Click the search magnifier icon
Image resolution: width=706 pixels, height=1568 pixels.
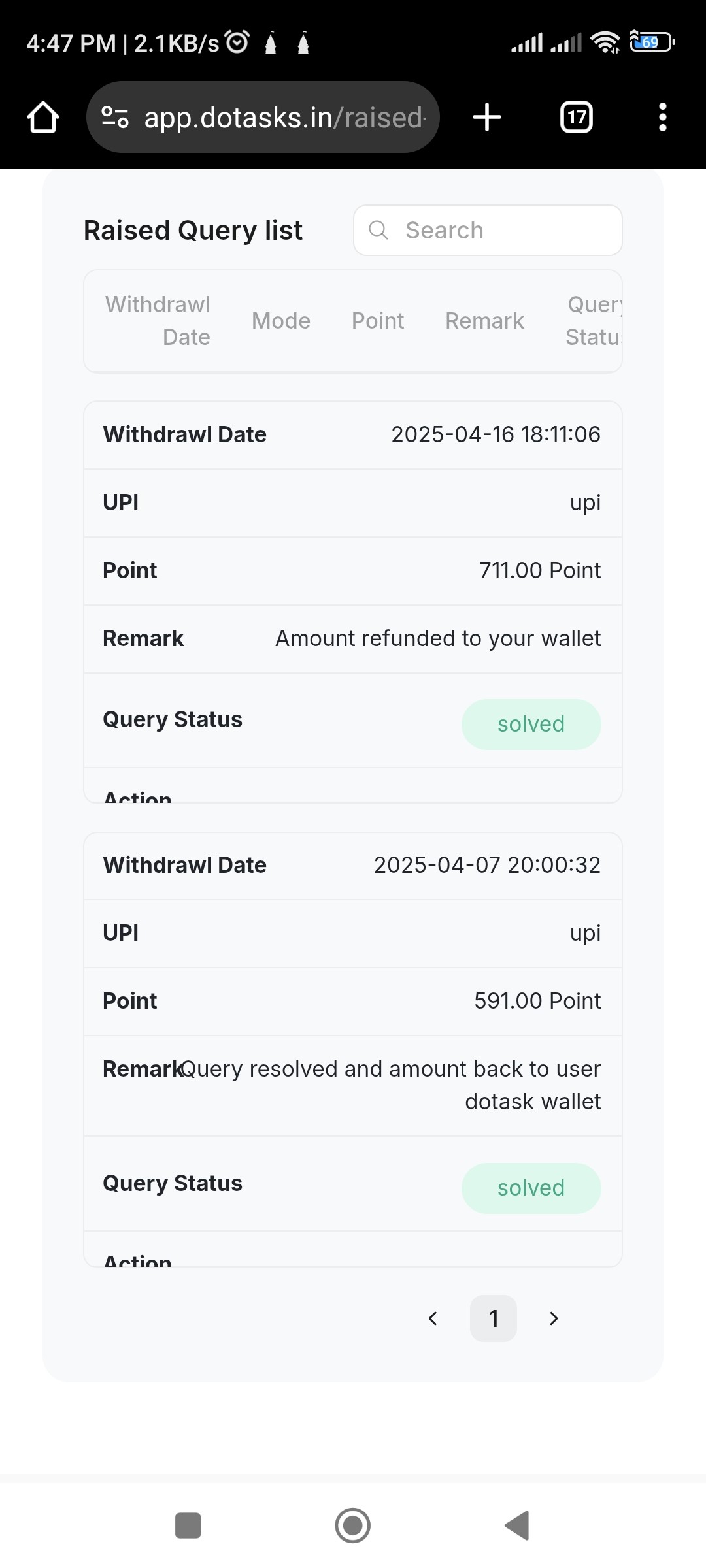378,230
